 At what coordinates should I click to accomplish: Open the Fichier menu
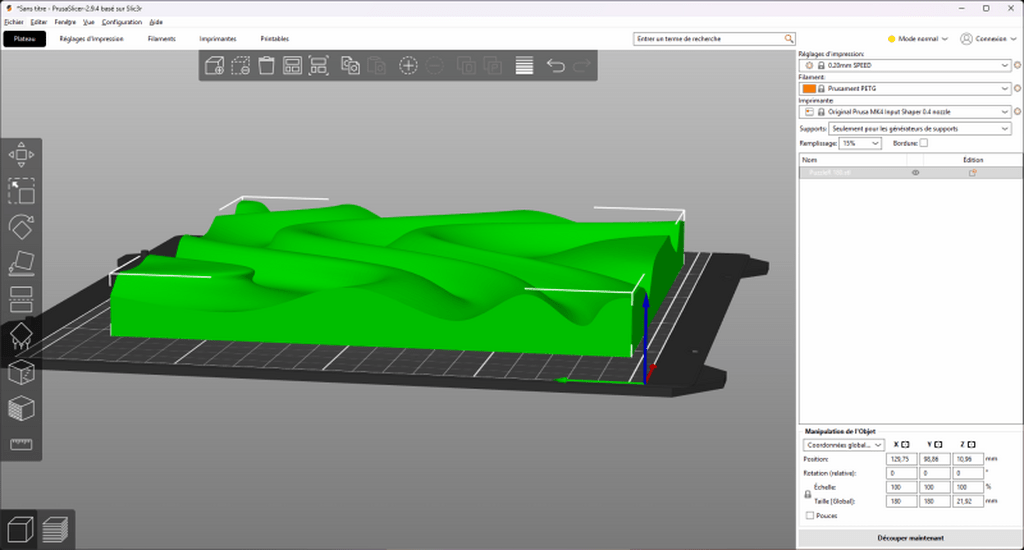point(13,21)
